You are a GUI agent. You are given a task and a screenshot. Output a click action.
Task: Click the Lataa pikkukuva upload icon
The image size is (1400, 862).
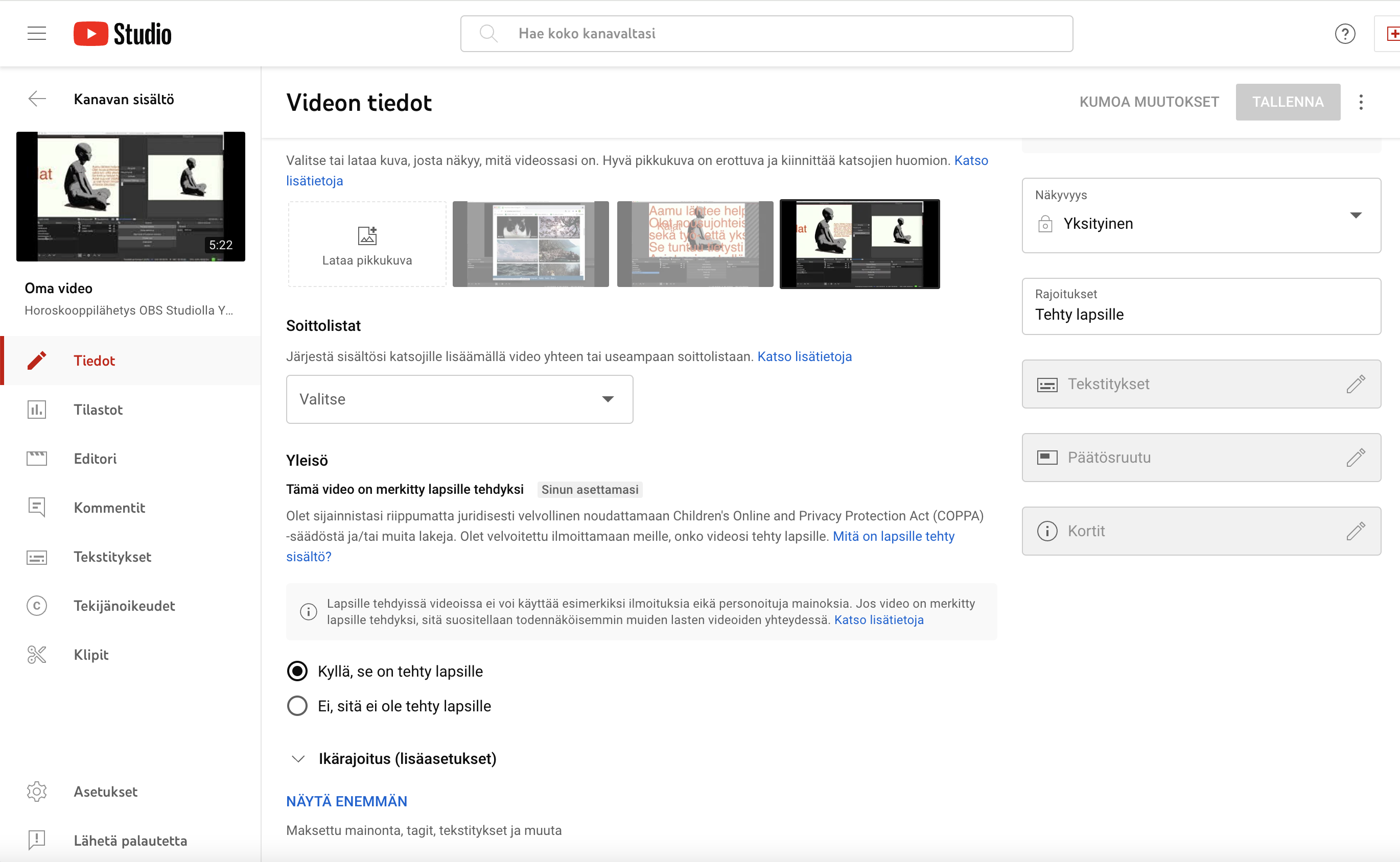pyautogui.click(x=367, y=235)
